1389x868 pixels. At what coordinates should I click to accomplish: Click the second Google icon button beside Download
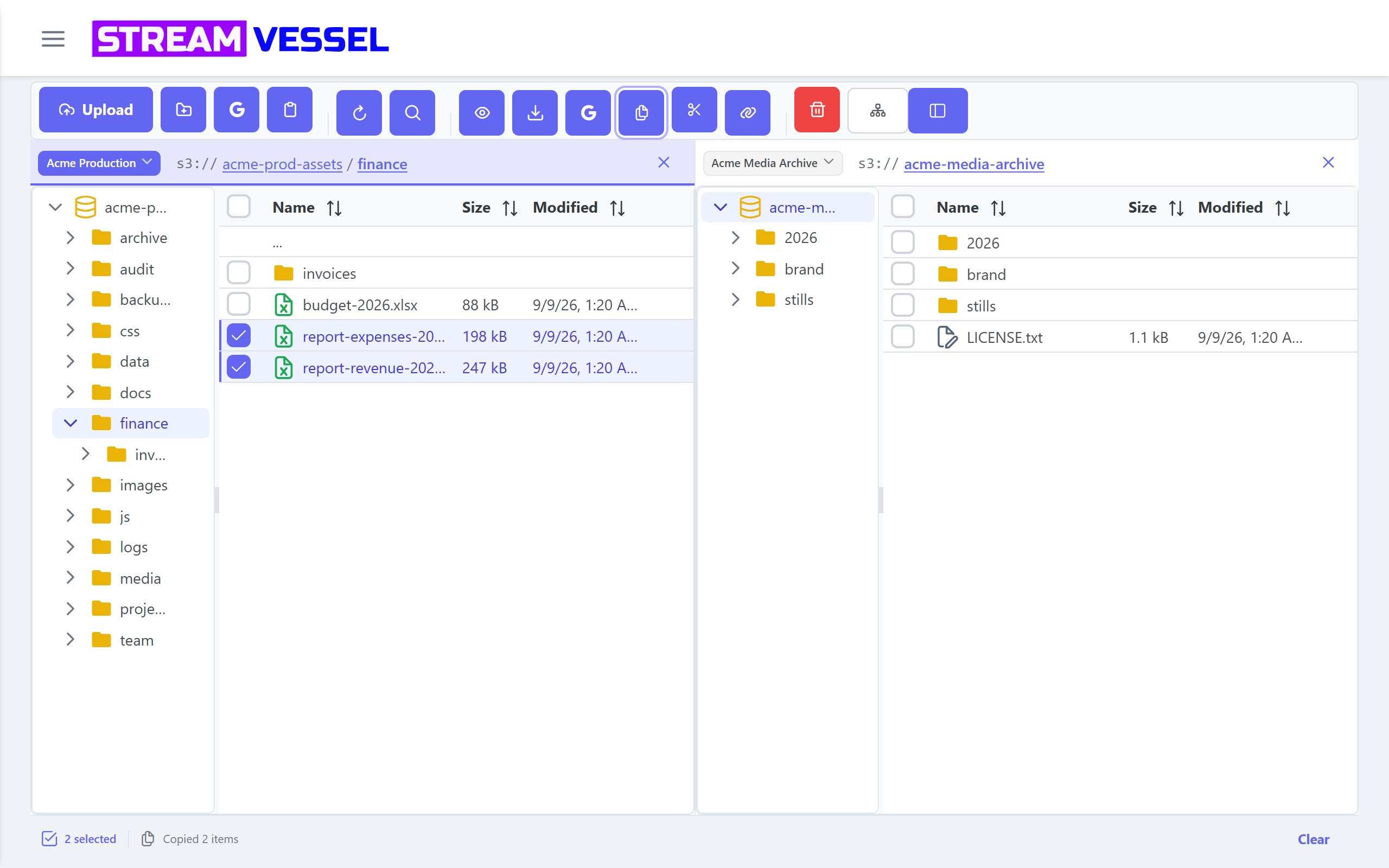[x=588, y=112]
